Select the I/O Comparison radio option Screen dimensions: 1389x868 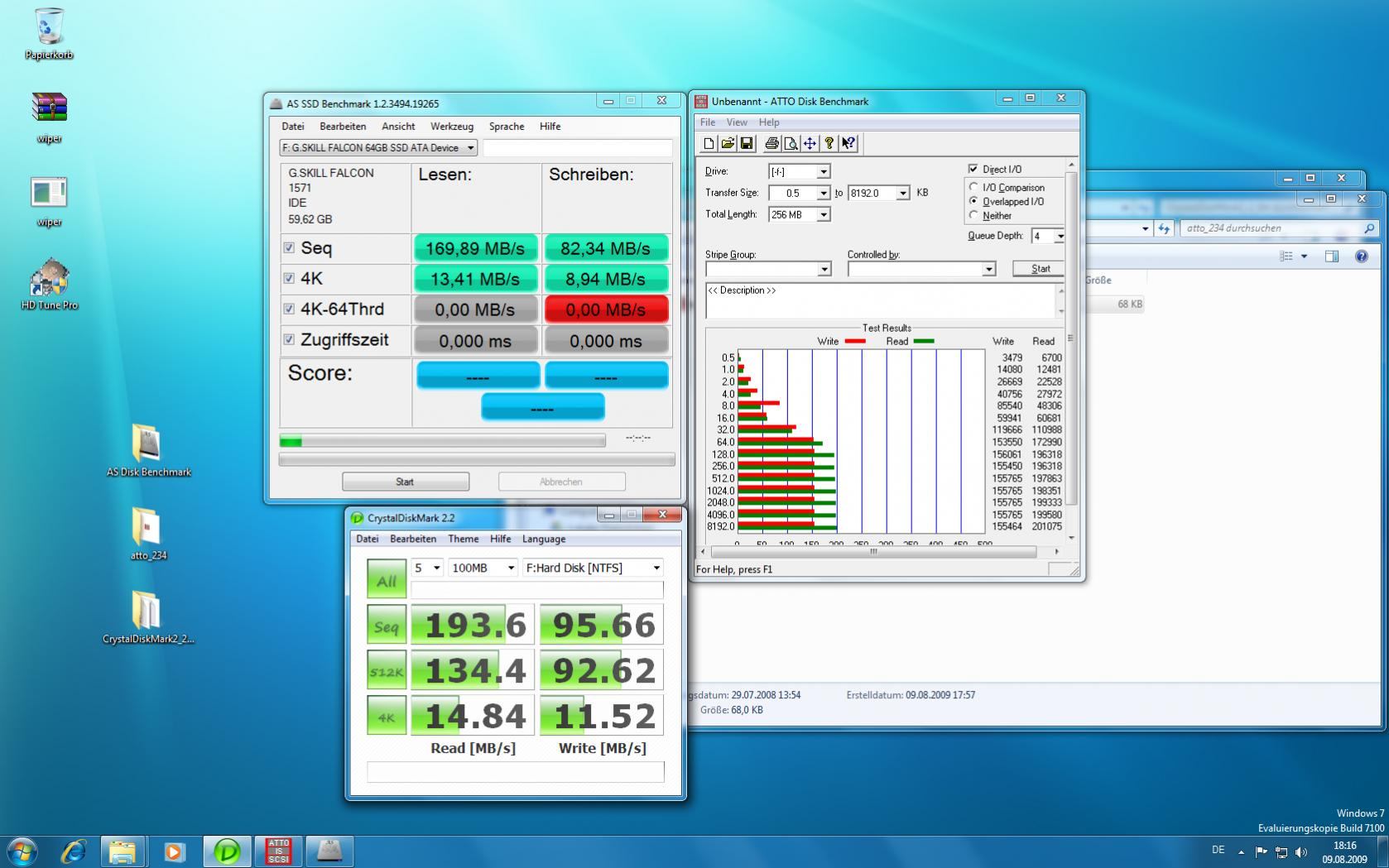pos(974,187)
